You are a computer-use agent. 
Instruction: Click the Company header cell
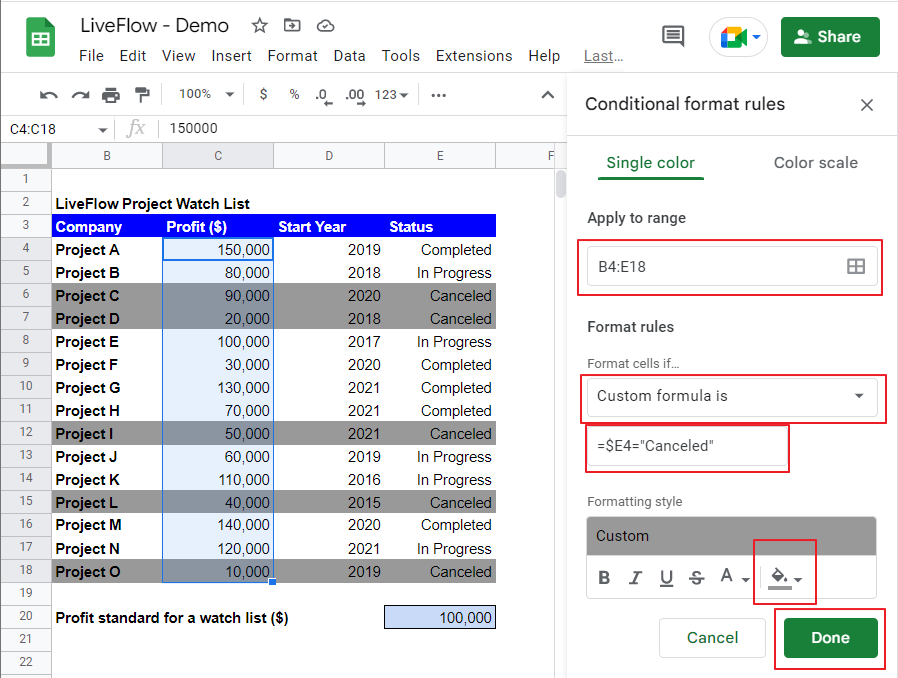107,226
